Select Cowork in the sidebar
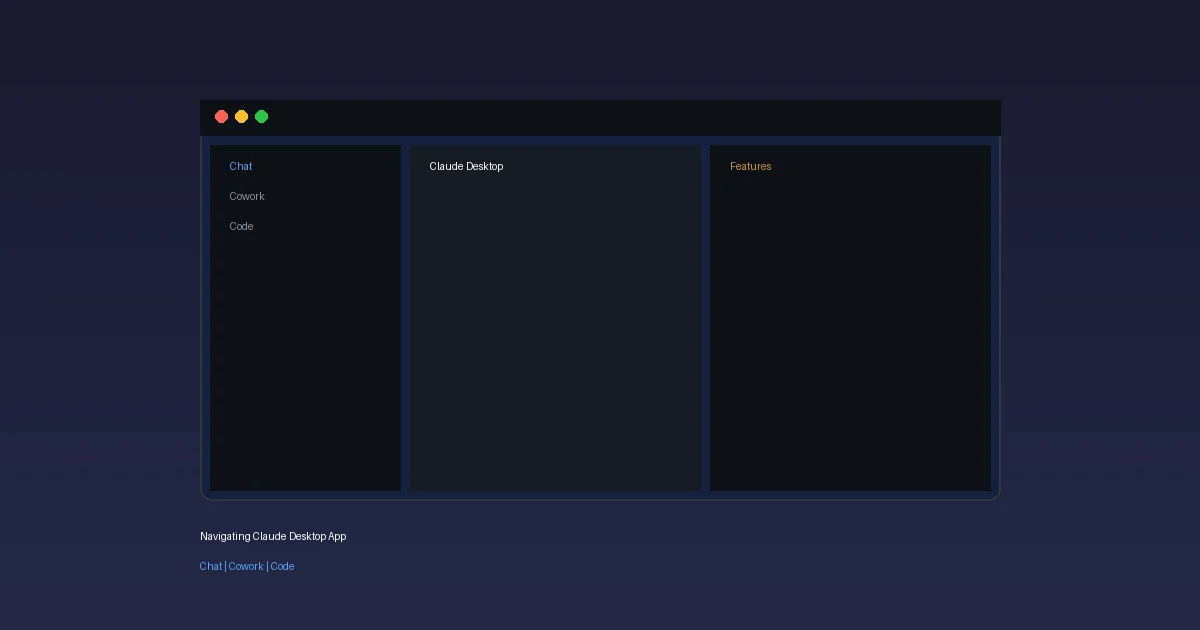Viewport: 1200px width, 630px height. tap(247, 196)
